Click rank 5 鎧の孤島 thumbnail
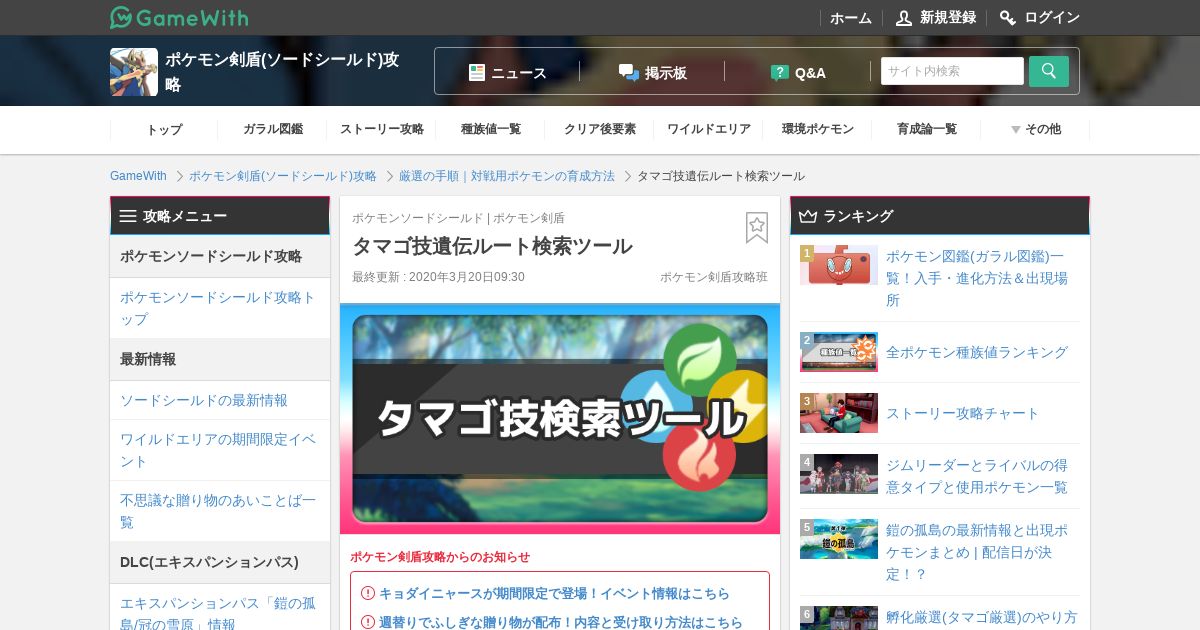 pyautogui.click(x=839, y=539)
